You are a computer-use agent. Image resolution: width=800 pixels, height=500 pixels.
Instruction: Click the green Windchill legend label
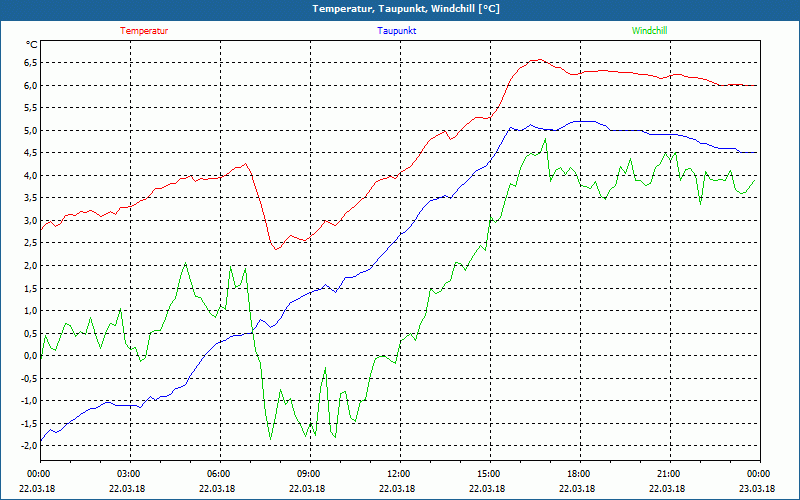tap(649, 31)
